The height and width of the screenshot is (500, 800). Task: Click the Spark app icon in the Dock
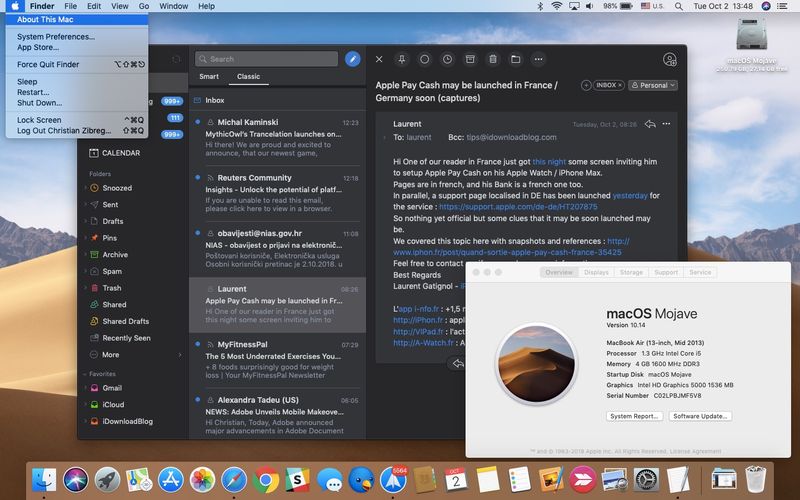(393, 481)
